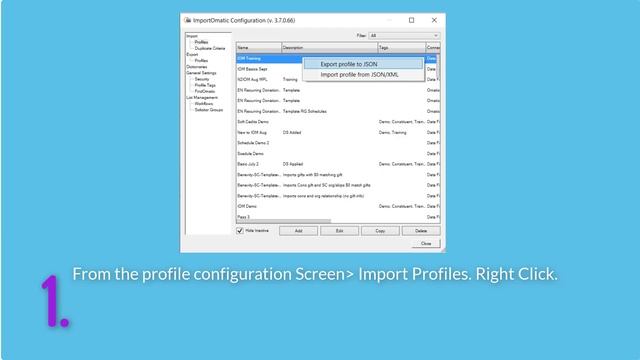Select the profile row described as Training
The image size is (640, 360).
337,80
